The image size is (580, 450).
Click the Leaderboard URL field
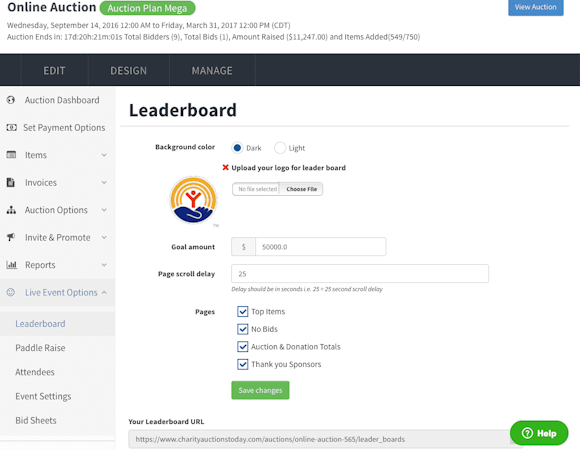326,439
